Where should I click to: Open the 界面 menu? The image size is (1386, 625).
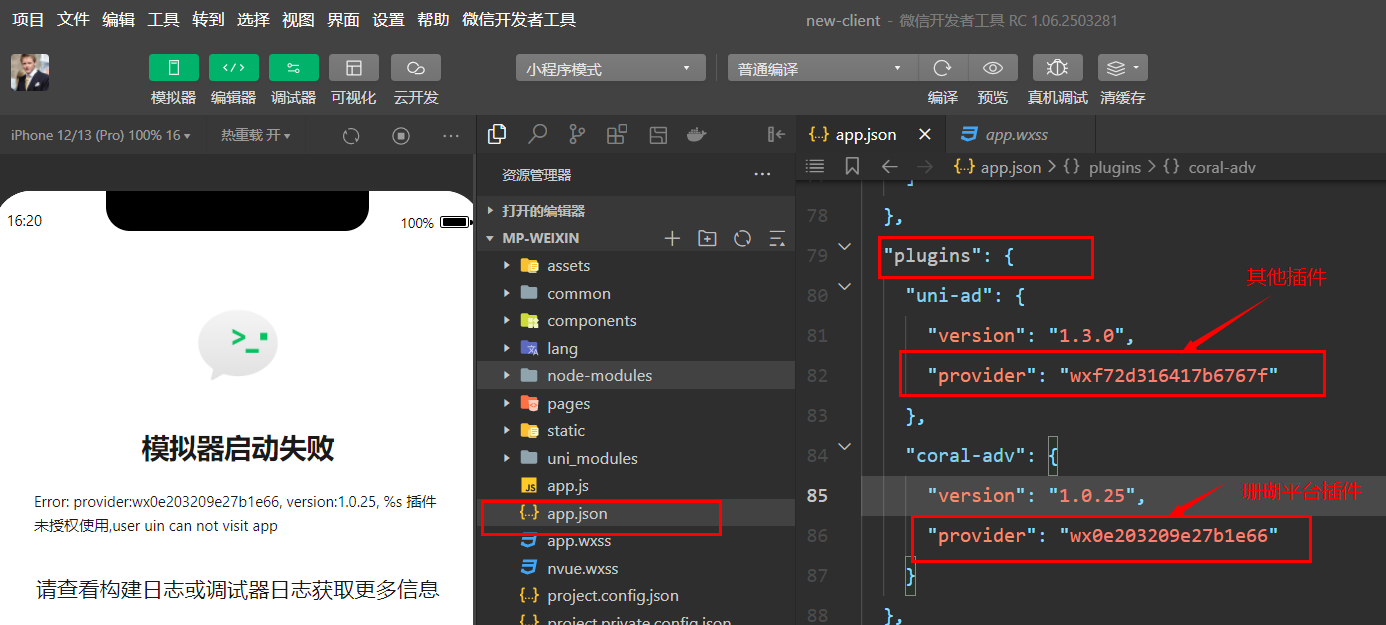pos(343,20)
